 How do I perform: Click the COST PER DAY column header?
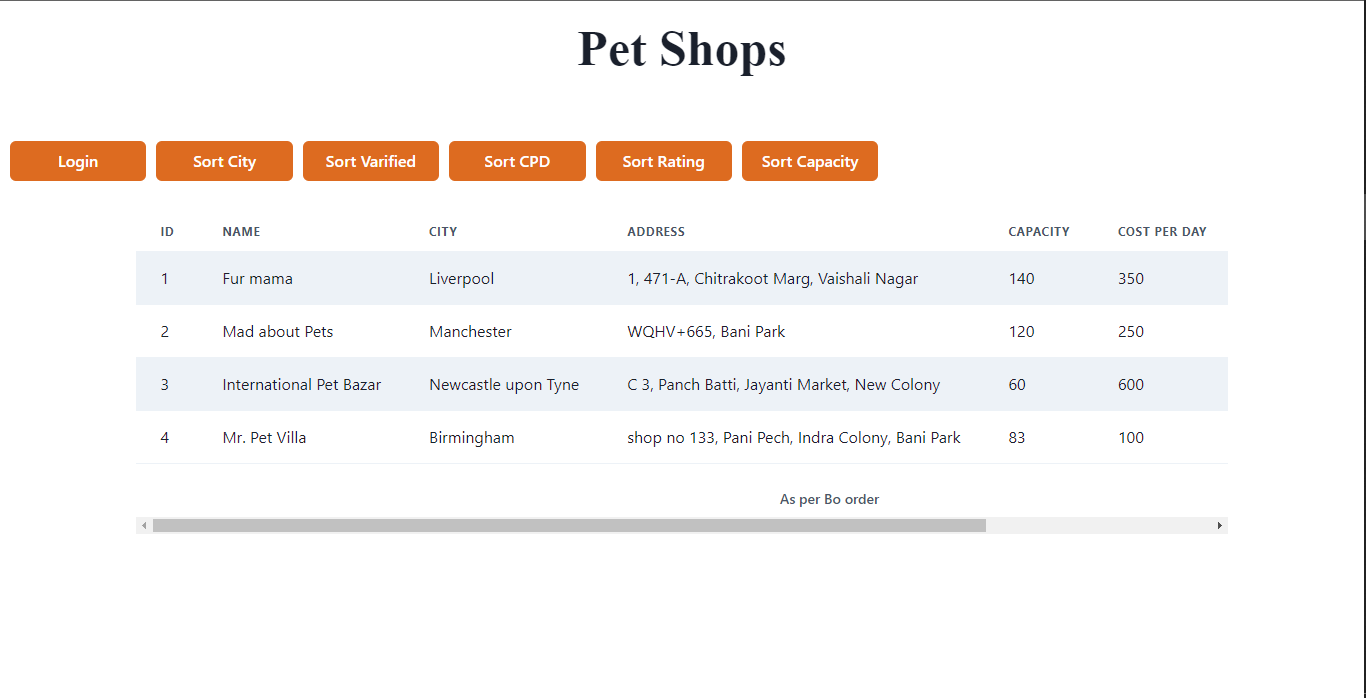click(x=1162, y=232)
